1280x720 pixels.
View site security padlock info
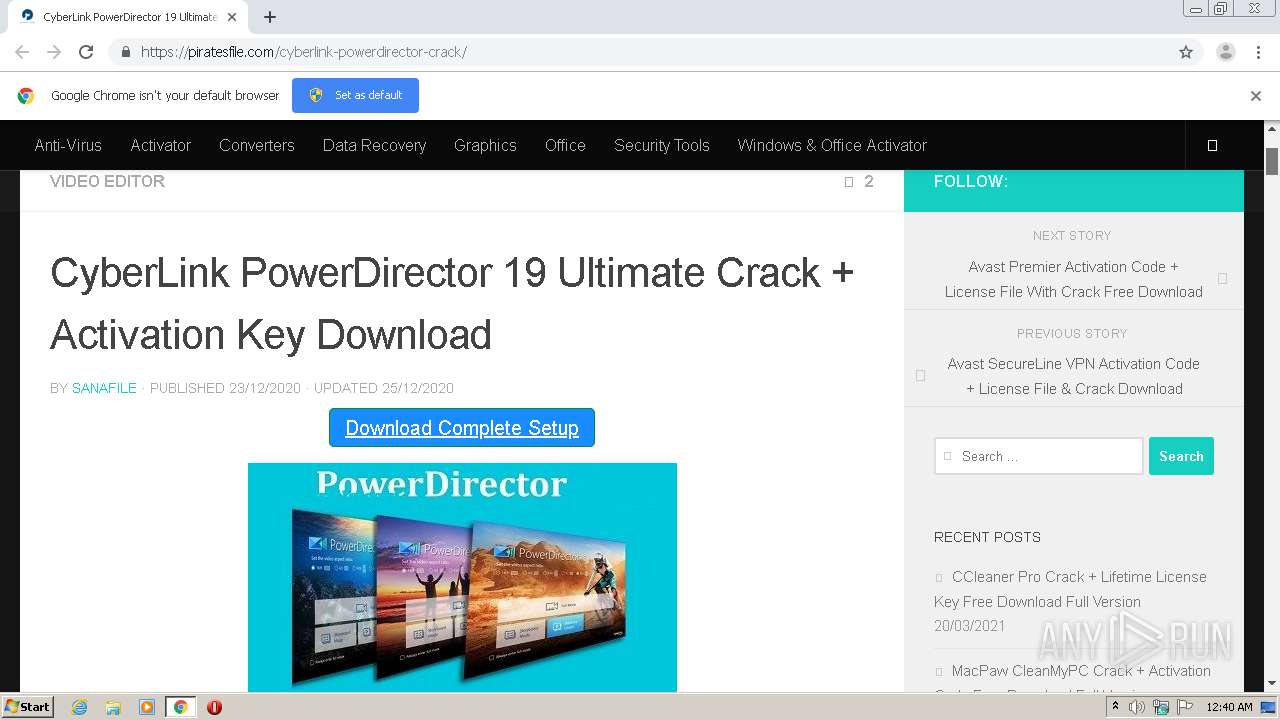(125, 52)
